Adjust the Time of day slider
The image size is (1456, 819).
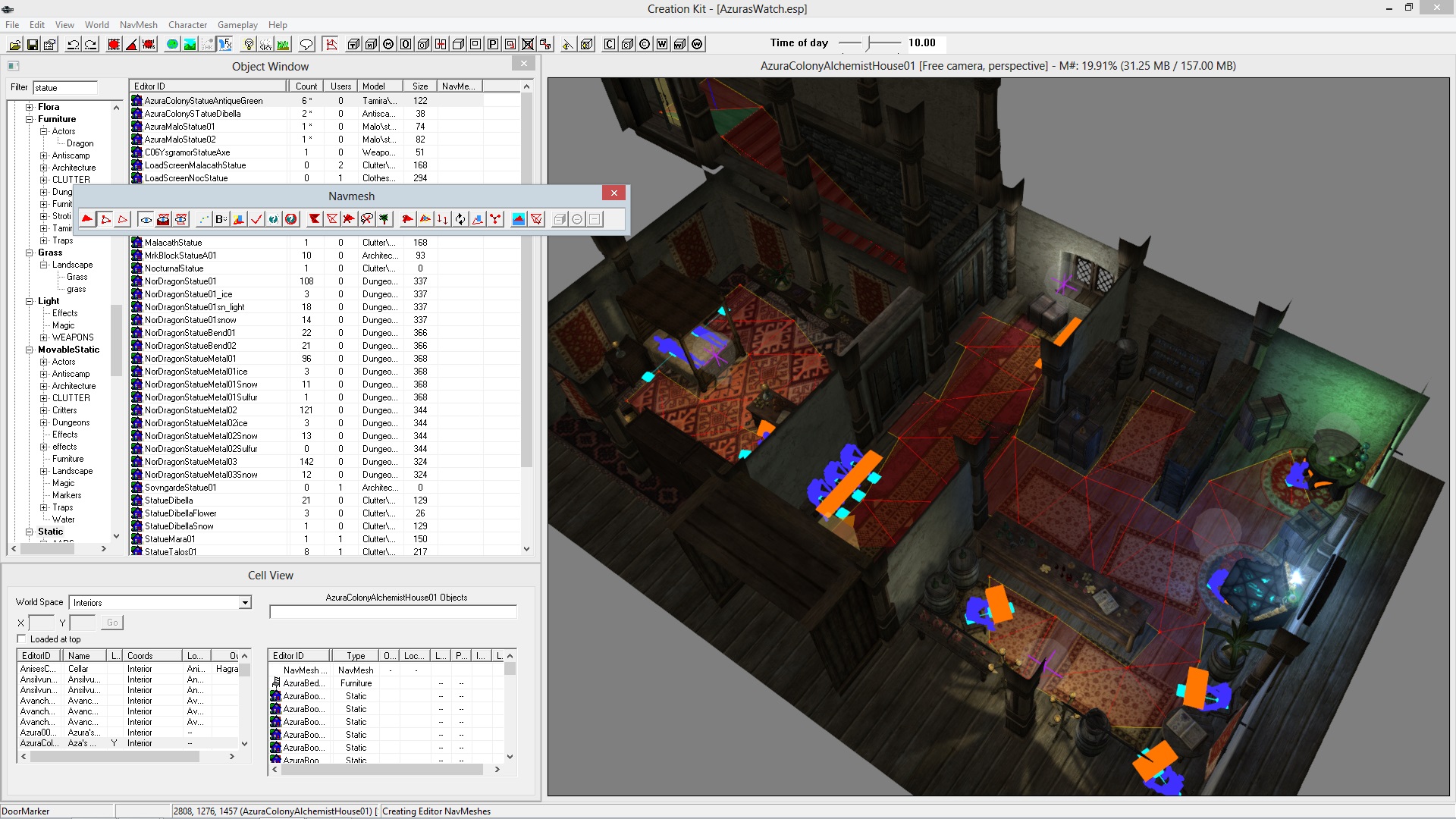click(x=870, y=43)
